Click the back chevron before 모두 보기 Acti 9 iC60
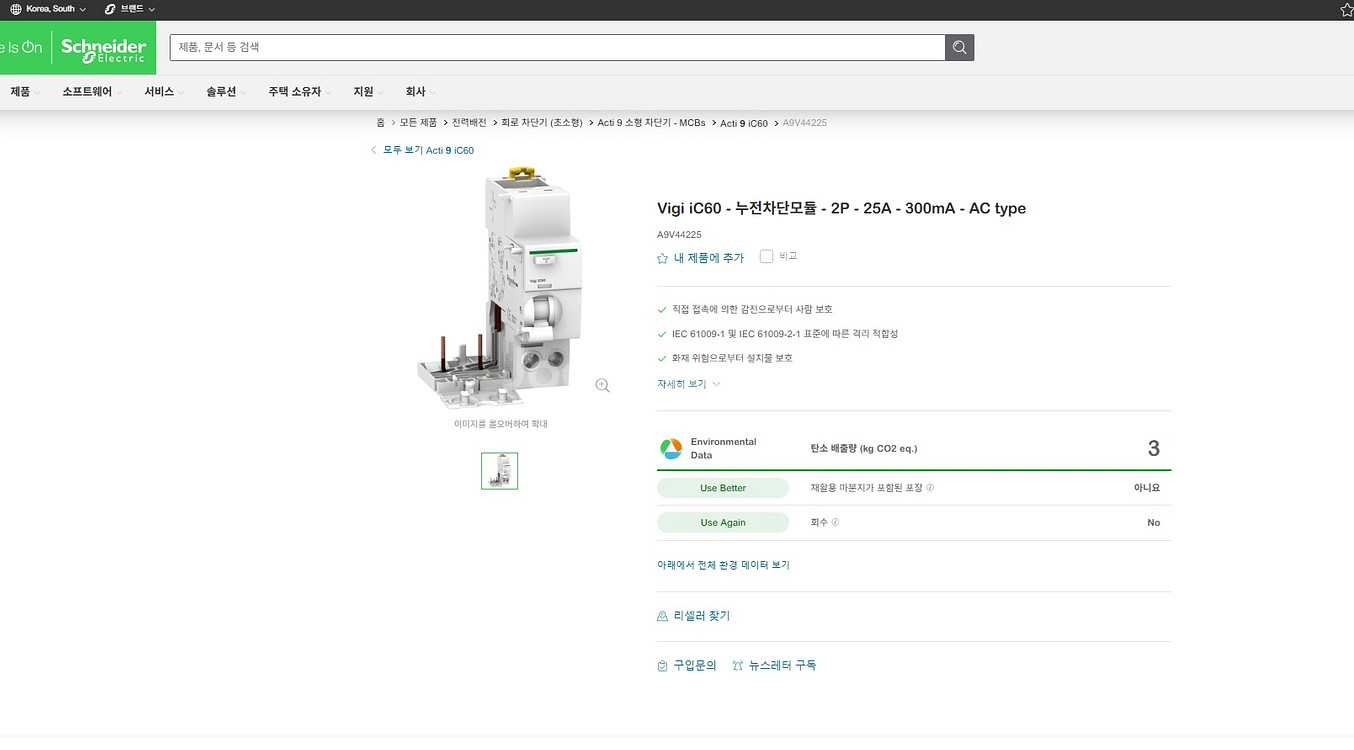This screenshot has height=750, width=1354. (x=374, y=150)
